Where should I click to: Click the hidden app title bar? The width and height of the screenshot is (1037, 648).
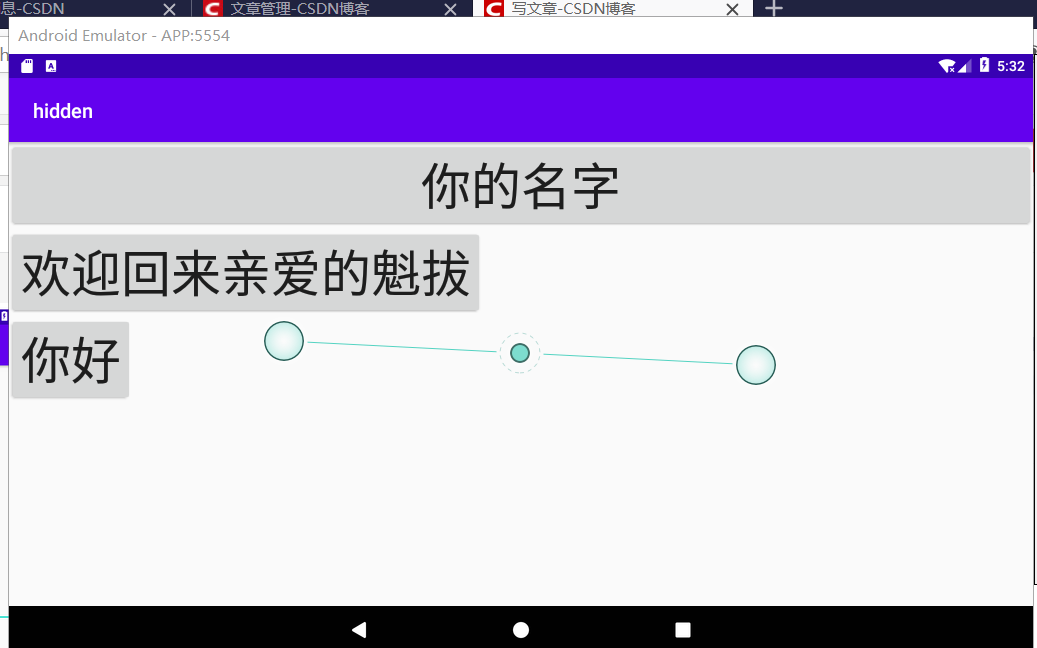63,111
